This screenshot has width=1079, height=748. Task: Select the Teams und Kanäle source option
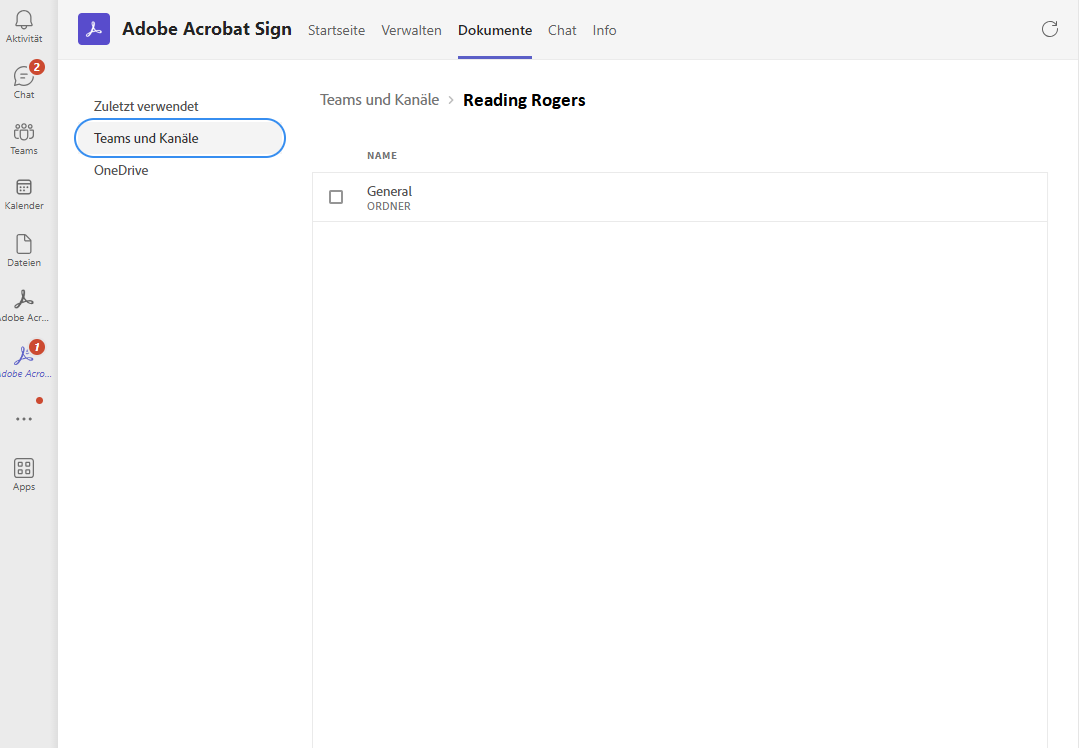(145, 138)
